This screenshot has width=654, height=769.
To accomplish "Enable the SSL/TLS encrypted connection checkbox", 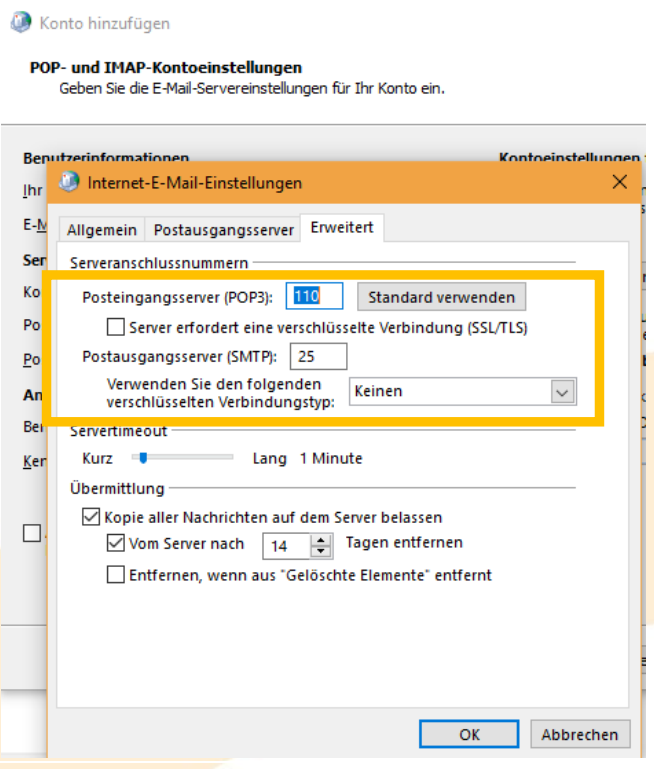I will point(116,327).
